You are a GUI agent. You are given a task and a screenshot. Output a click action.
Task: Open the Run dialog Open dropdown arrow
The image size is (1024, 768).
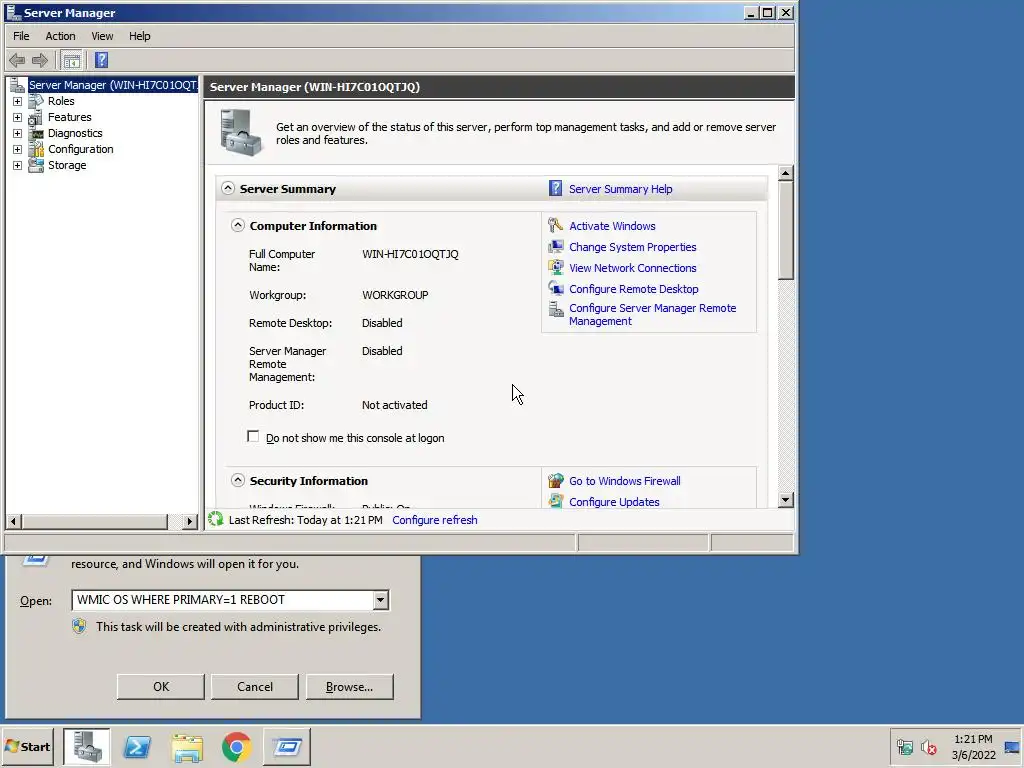pos(381,600)
